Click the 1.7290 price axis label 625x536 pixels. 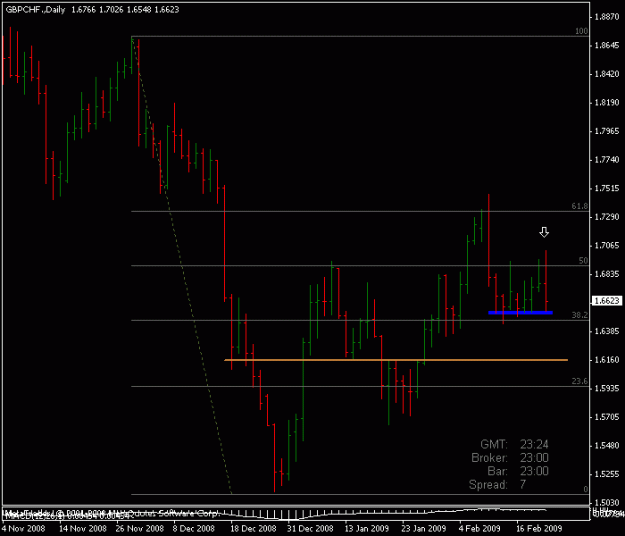[607, 217]
